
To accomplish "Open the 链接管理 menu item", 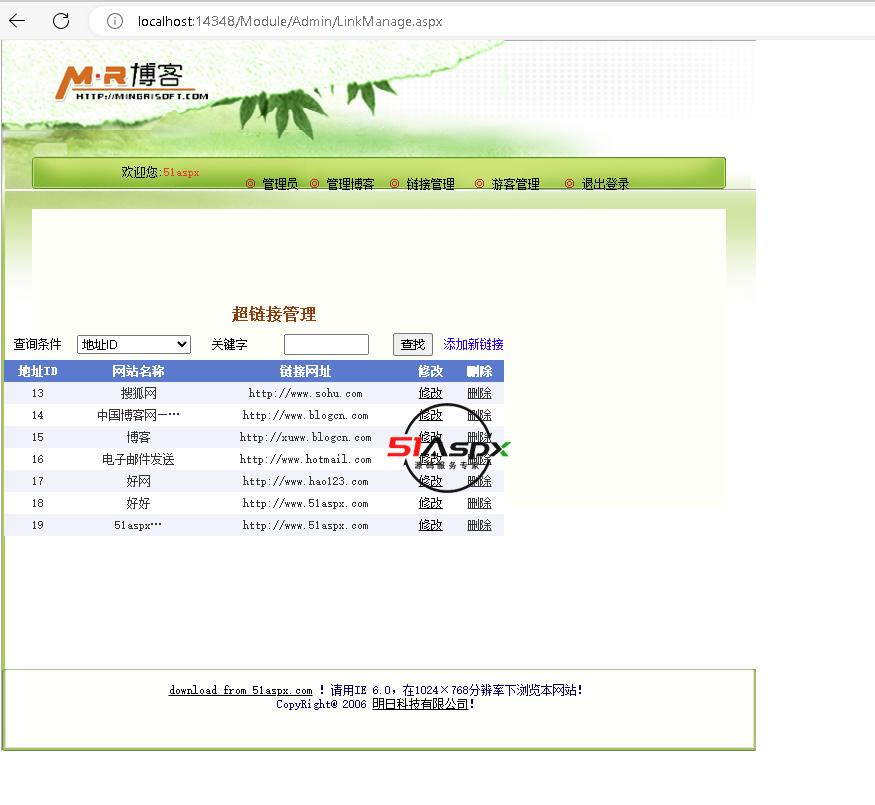I will click(430, 184).
